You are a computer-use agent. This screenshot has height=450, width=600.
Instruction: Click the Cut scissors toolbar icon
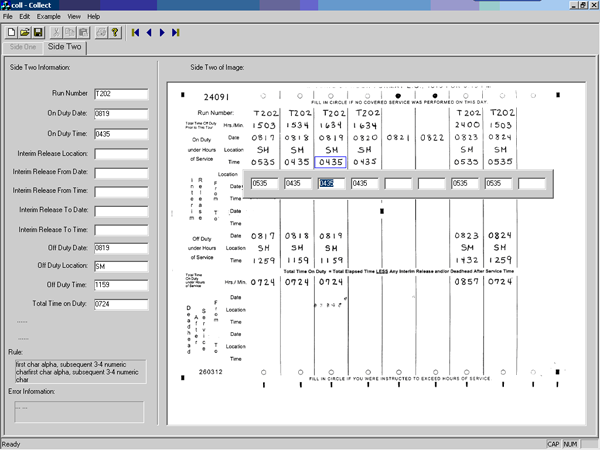(x=56, y=33)
